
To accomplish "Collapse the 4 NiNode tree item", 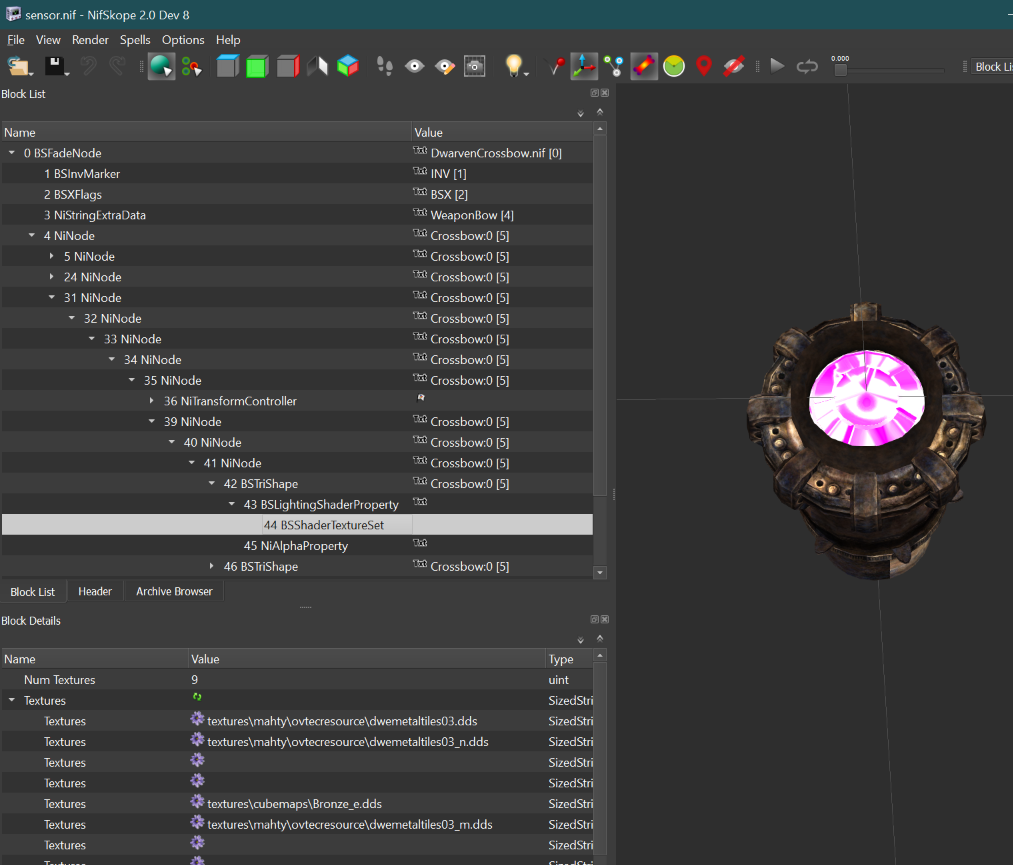I will point(32,236).
